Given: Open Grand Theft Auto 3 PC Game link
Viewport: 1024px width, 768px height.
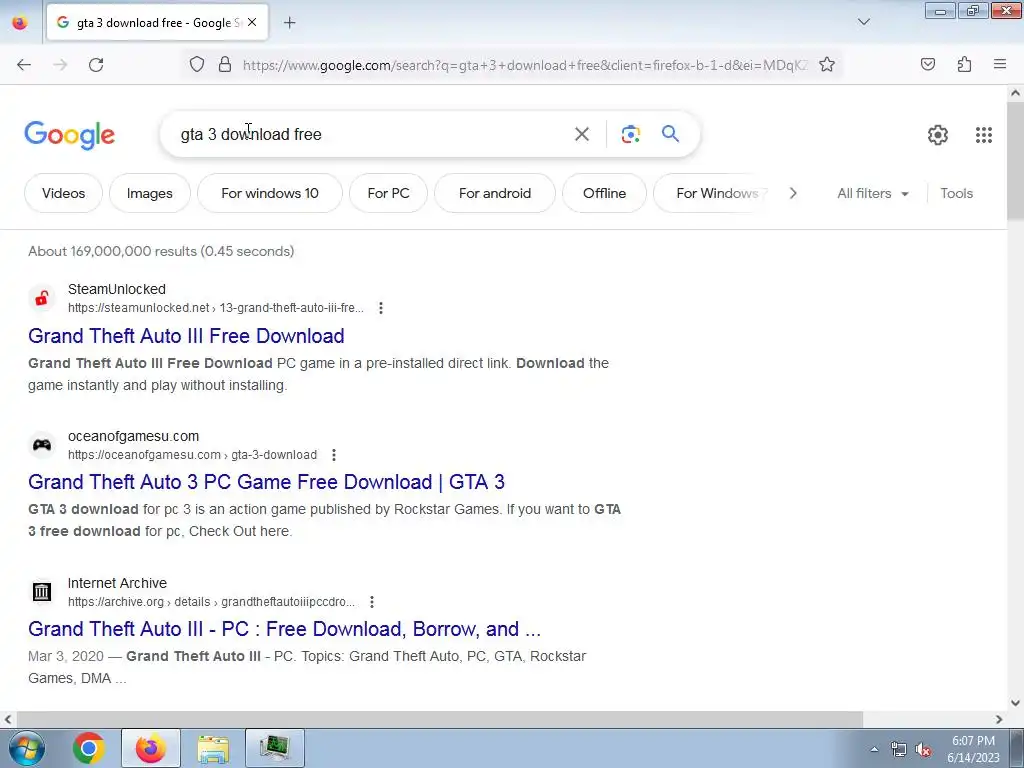Looking at the screenshot, I should pos(266,482).
